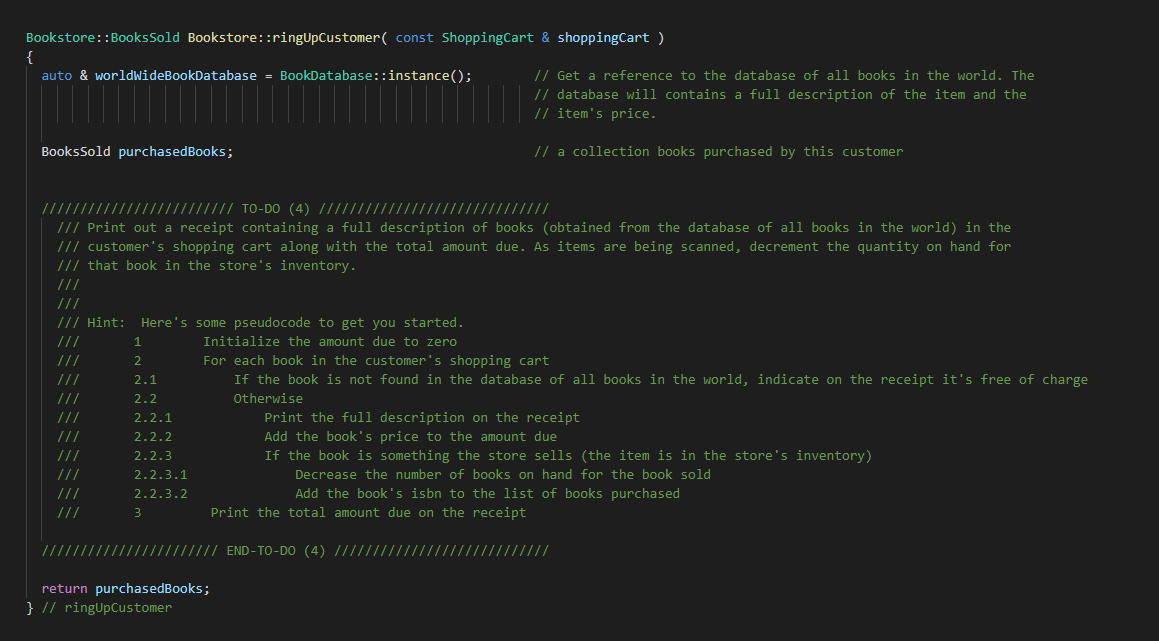The width and height of the screenshot is (1159, 641).
Task: Click the instance() method call
Action: pos(426,75)
